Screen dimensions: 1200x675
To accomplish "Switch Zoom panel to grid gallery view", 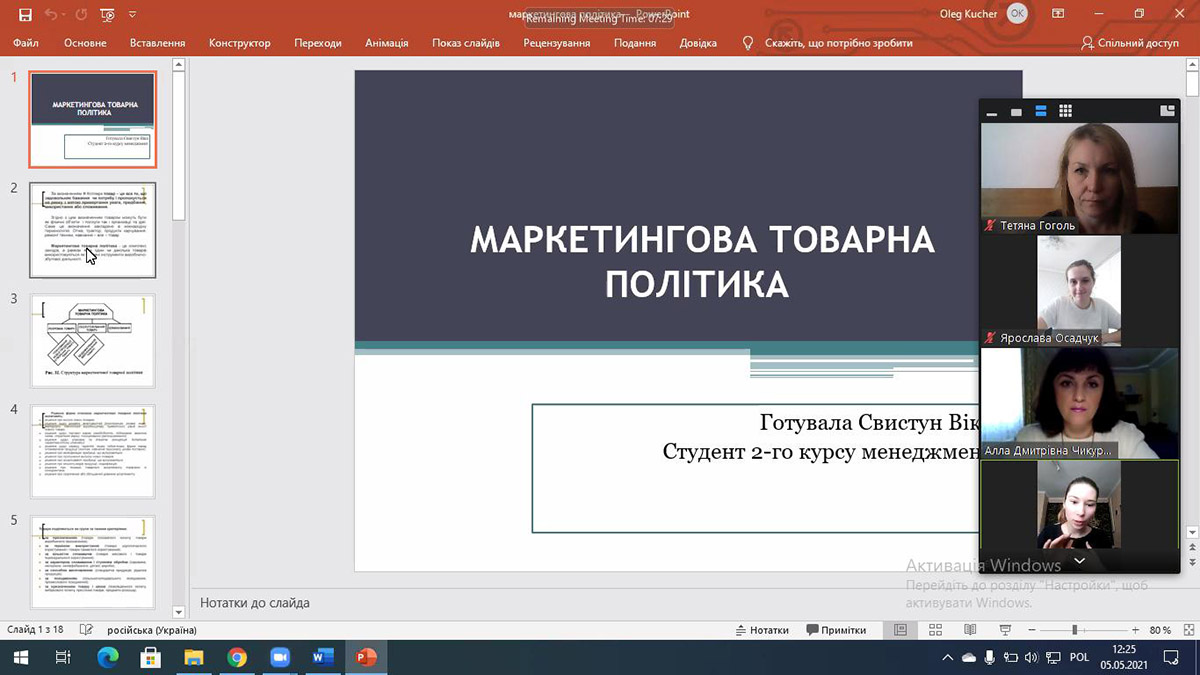I will click(1066, 111).
